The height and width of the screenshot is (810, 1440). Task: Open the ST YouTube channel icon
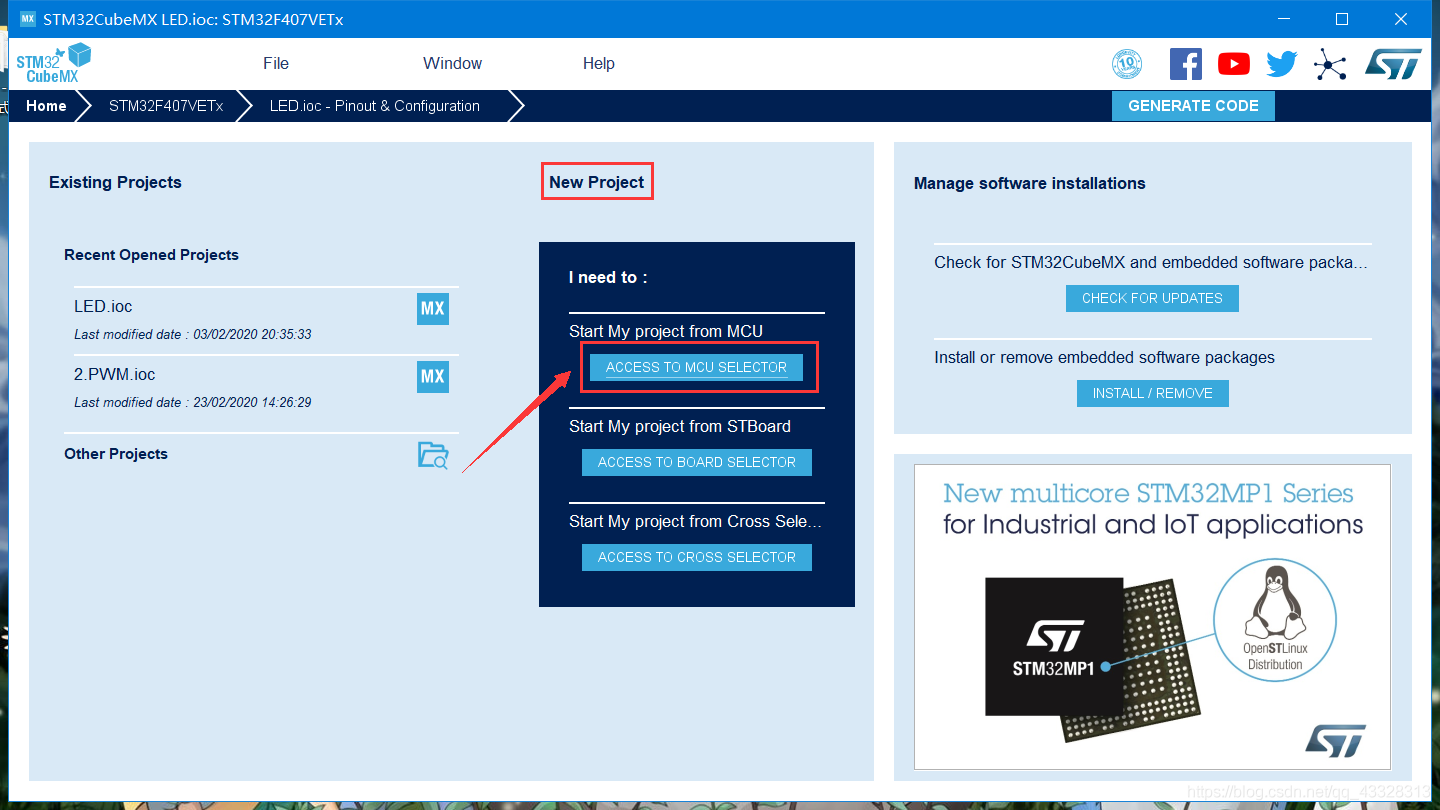coord(1234,64)
